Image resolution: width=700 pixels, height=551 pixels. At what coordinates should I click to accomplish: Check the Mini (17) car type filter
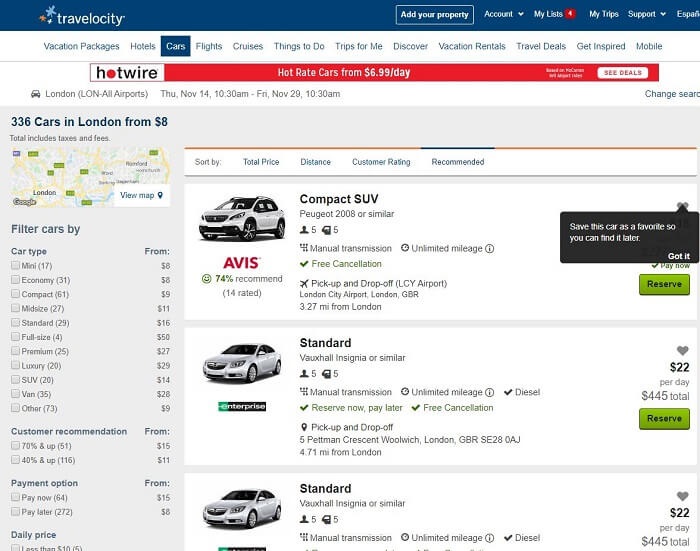tap(15, 265)
